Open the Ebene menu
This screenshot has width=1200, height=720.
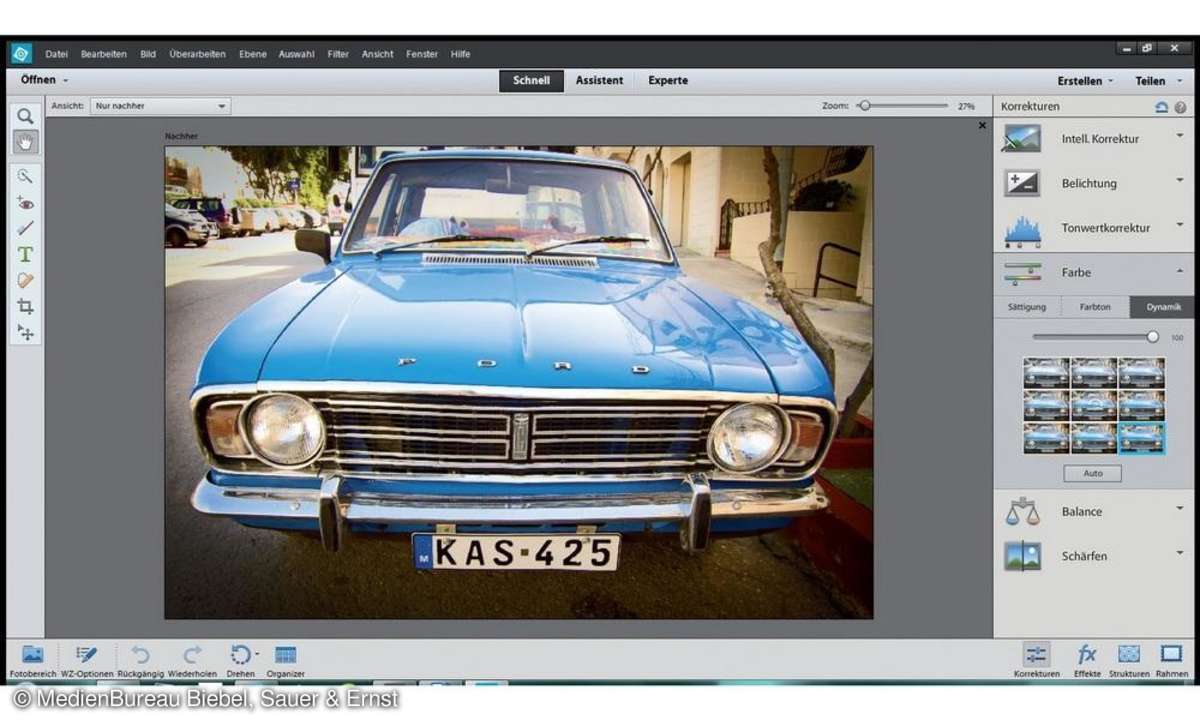coord(252,54)
